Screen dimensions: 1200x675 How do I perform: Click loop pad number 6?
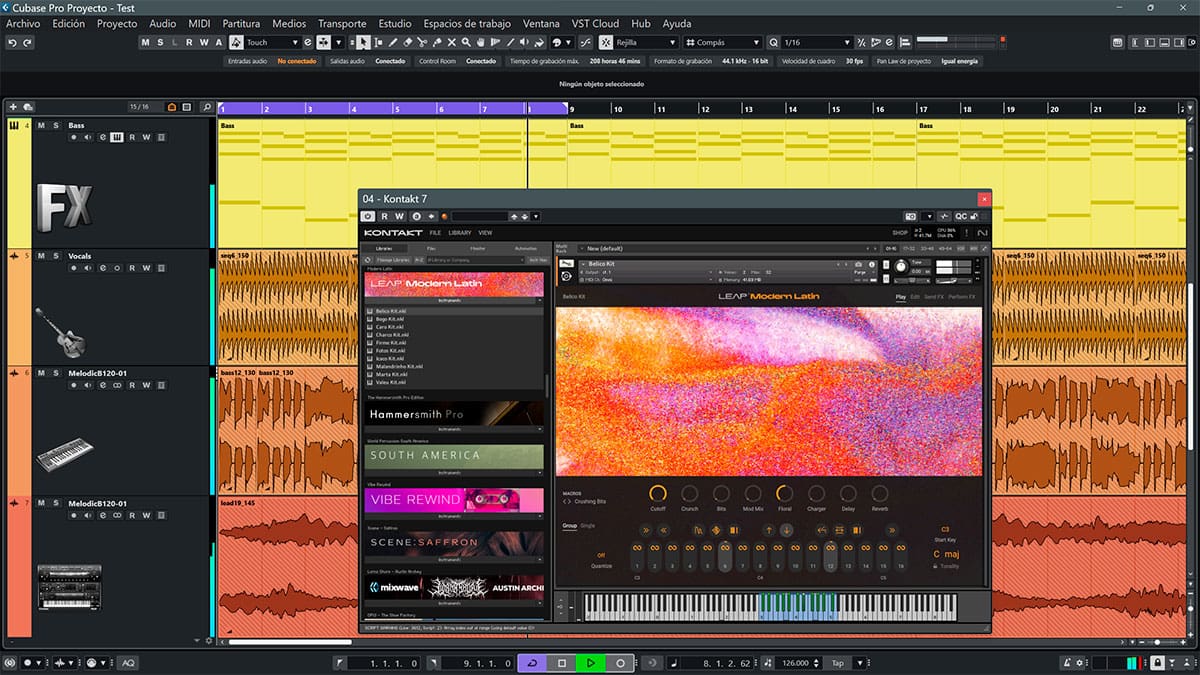pyautogui.click(x=725, y=555)
